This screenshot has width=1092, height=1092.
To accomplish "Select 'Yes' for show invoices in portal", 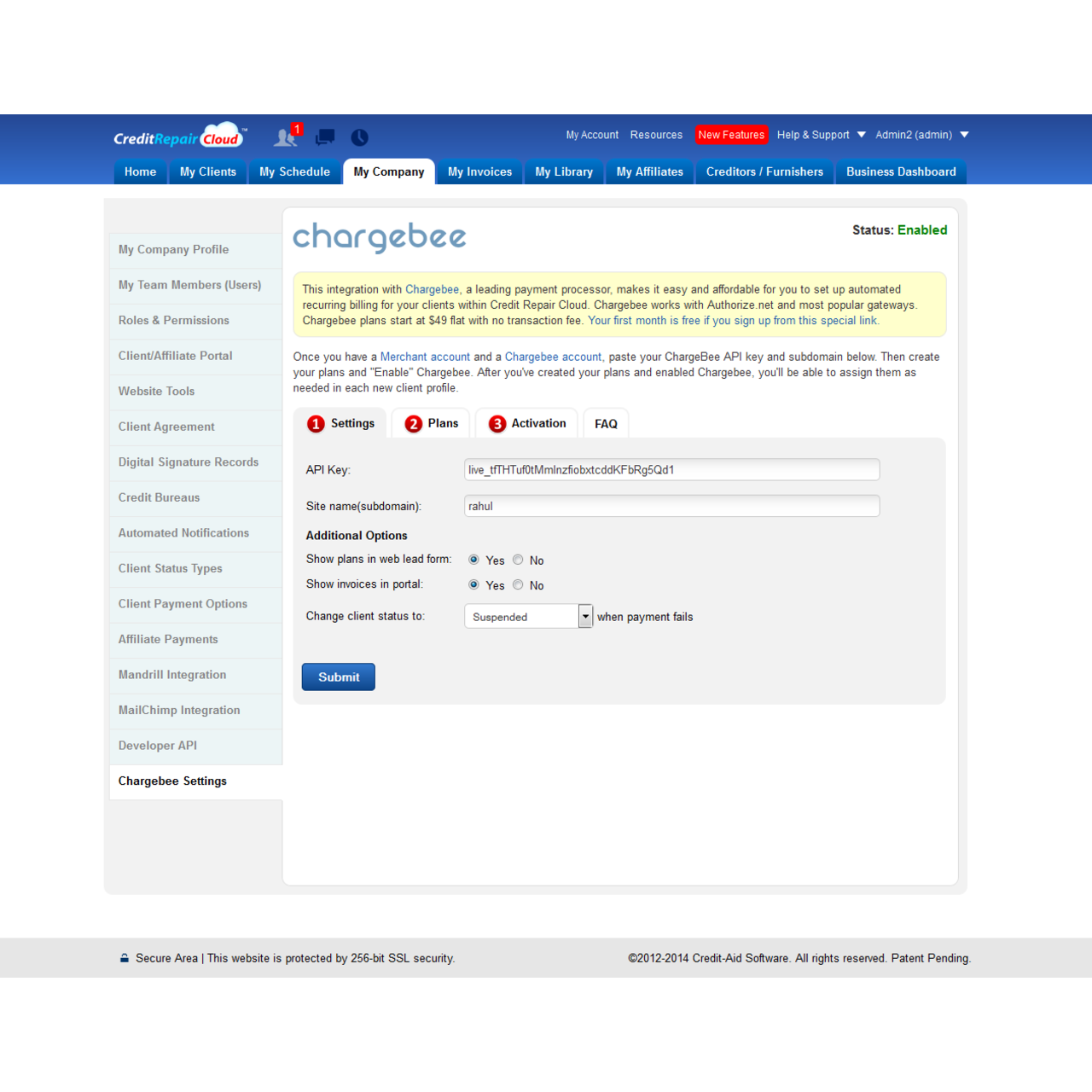I will pyautogui.click(x=473, y=584).
